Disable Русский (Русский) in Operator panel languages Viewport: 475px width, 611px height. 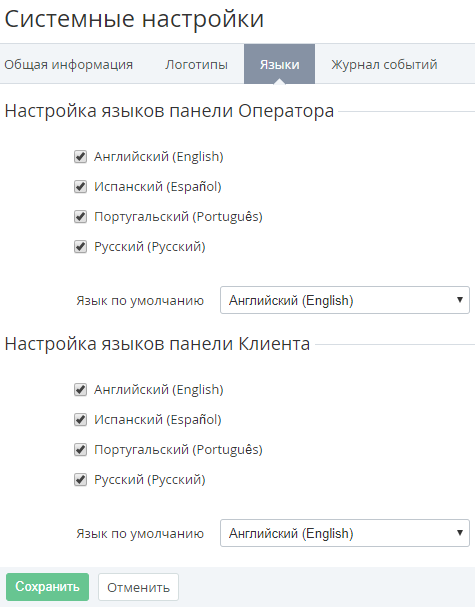80,247
